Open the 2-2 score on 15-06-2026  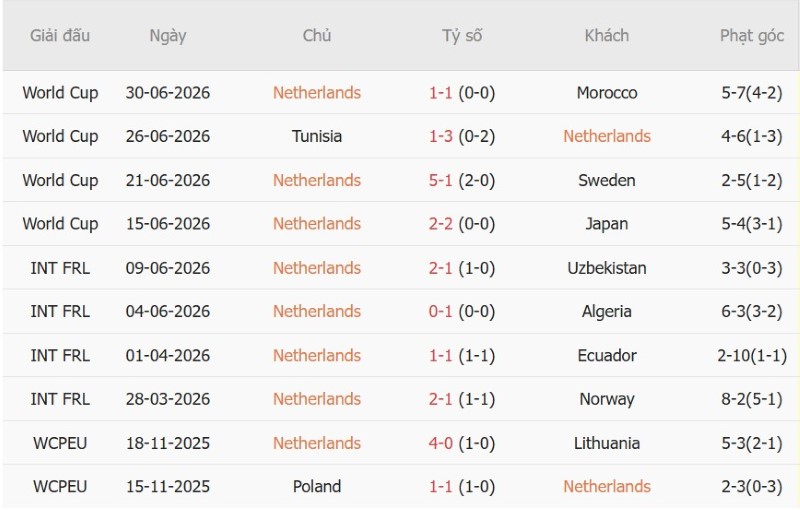pos(440,224)
